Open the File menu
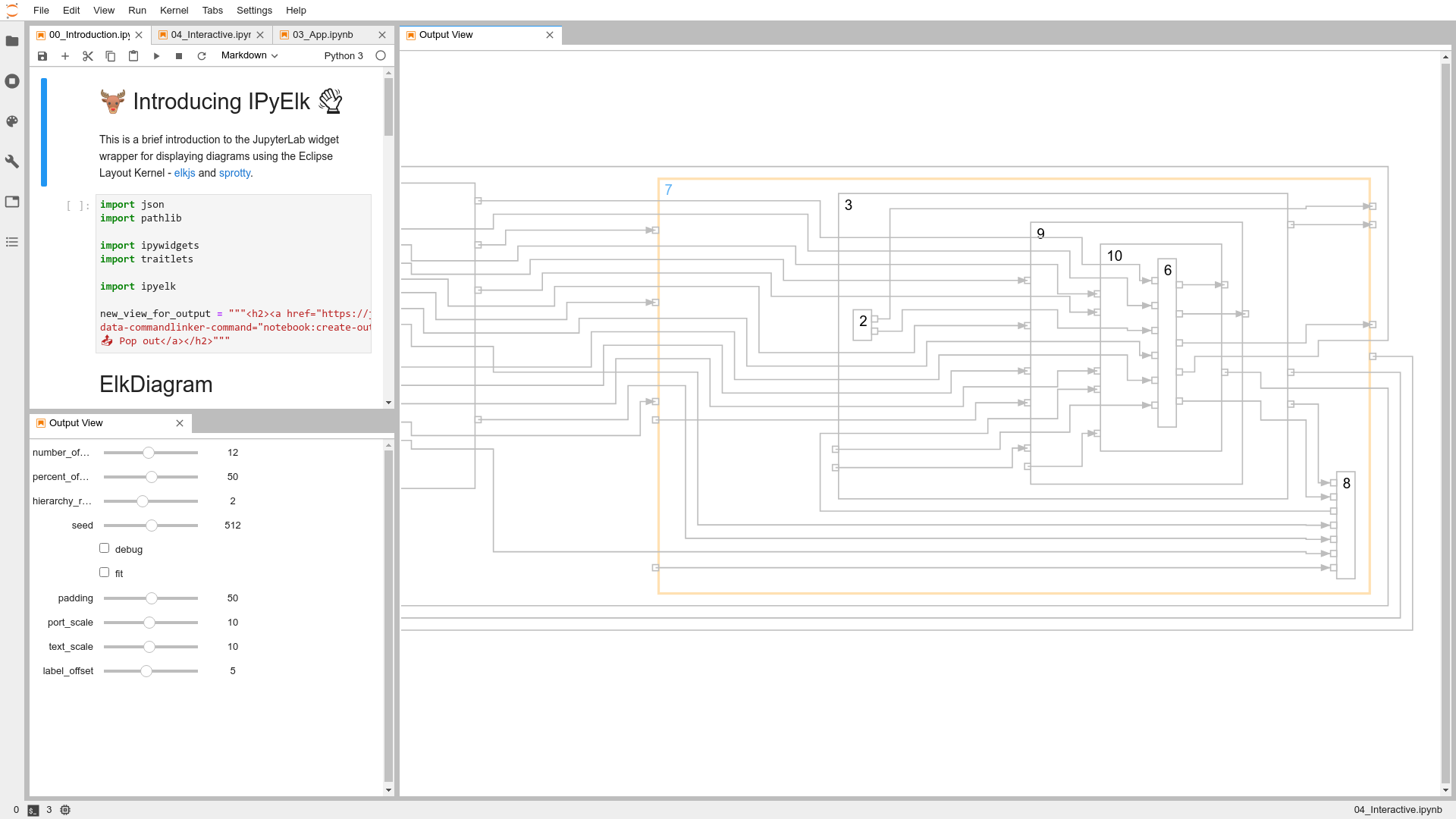1456x819 pixels. pyautogui.click(x=41, y=11)
